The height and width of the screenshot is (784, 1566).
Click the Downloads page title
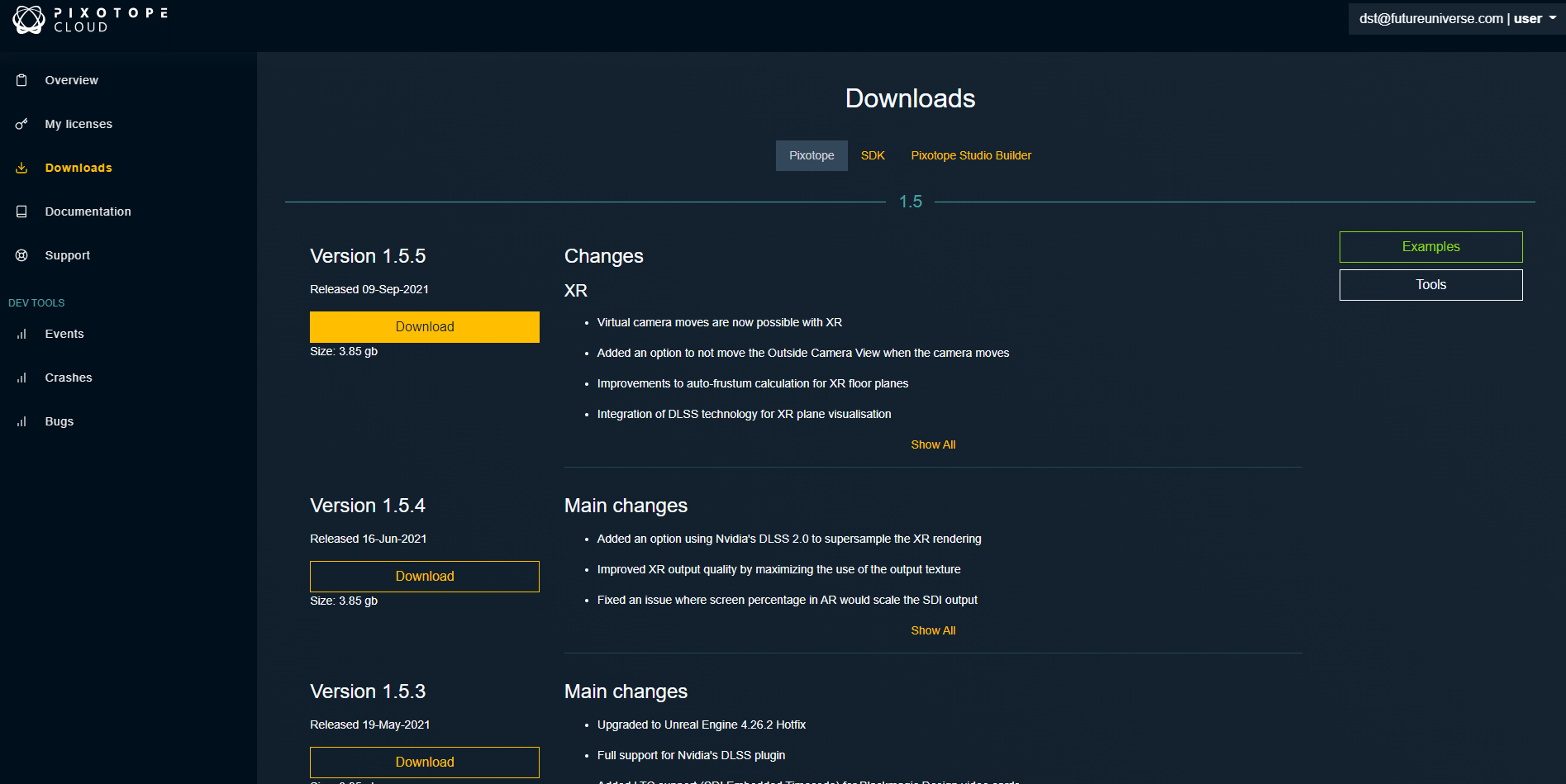(x=911, y=98)
